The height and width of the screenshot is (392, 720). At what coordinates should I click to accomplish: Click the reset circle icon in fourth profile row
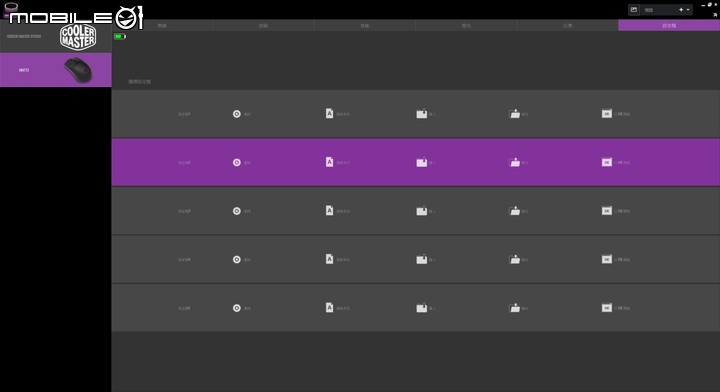(236, 259)
